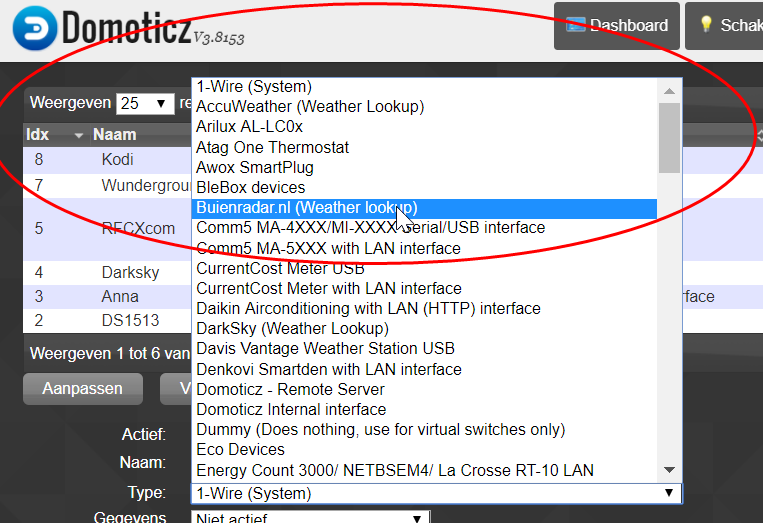The height and width of the screenshot is (523, 763).
Task: Select CurrentCost Meter with LAN interface
Action: (x=424, y=289)
